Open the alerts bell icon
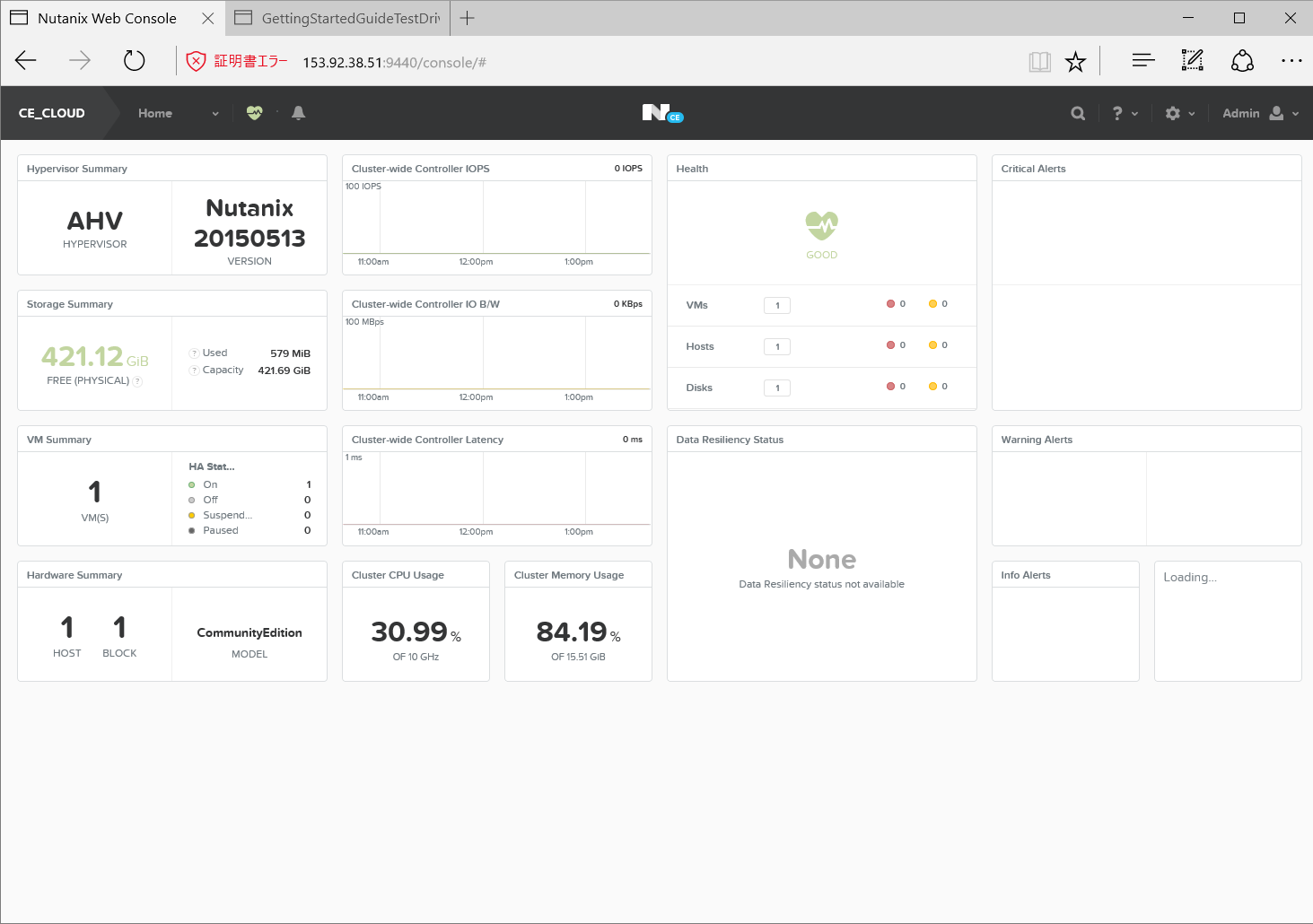The image size is (1313, 924). click(299, 113)
